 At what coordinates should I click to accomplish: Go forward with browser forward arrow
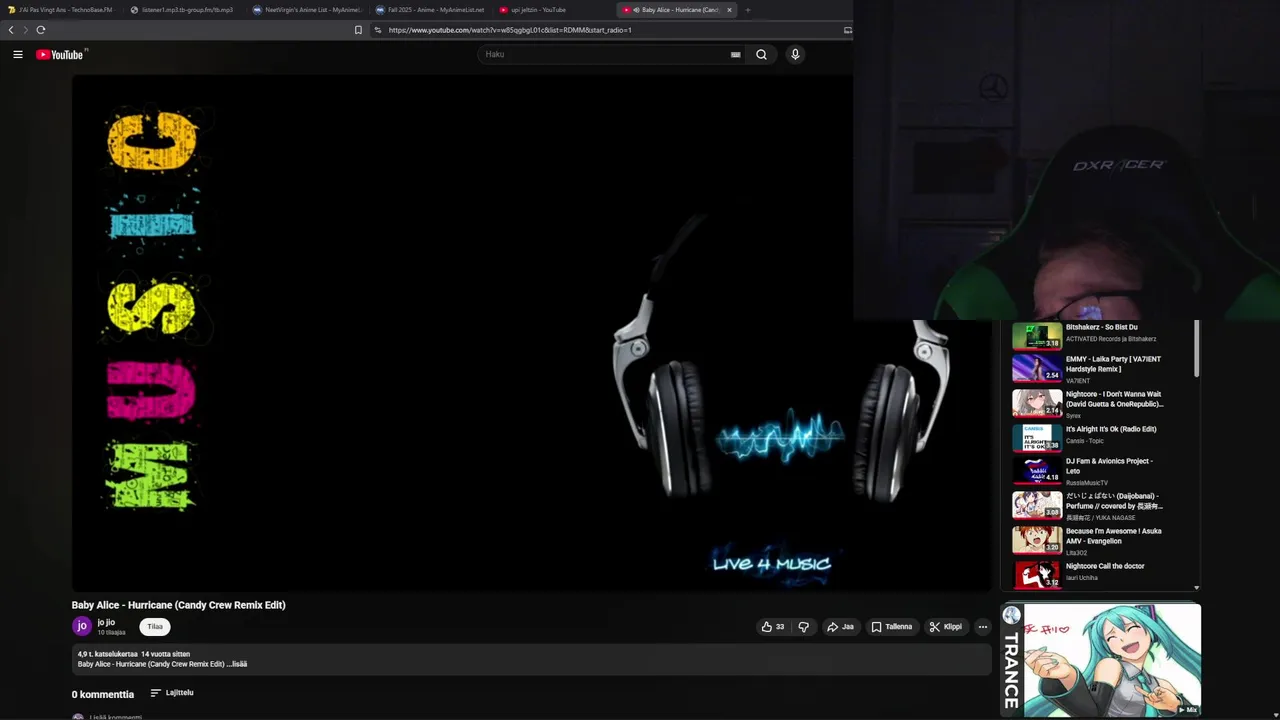click(x=26, y=30)
